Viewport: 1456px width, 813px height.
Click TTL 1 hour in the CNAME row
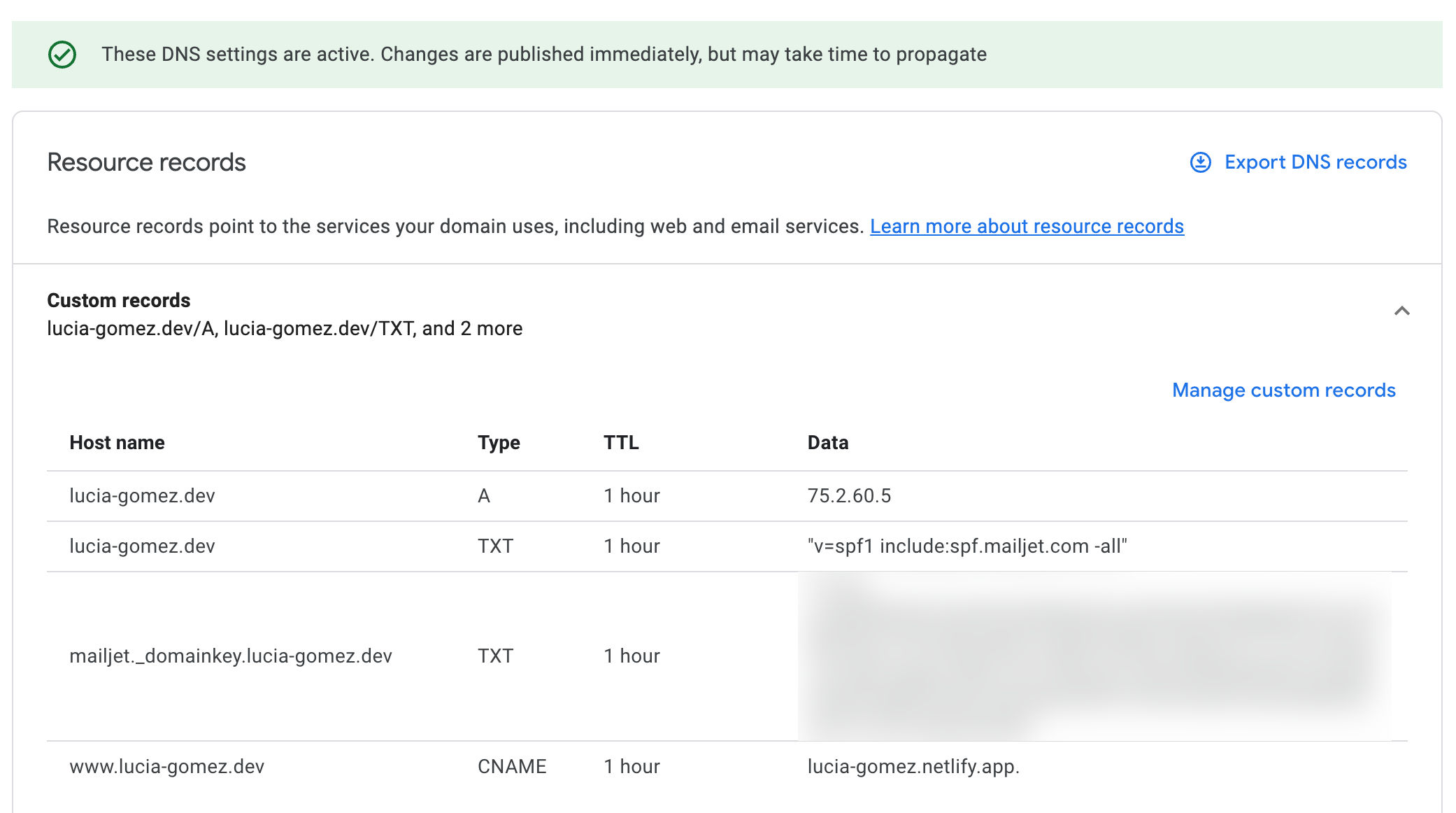coord(632,767)
